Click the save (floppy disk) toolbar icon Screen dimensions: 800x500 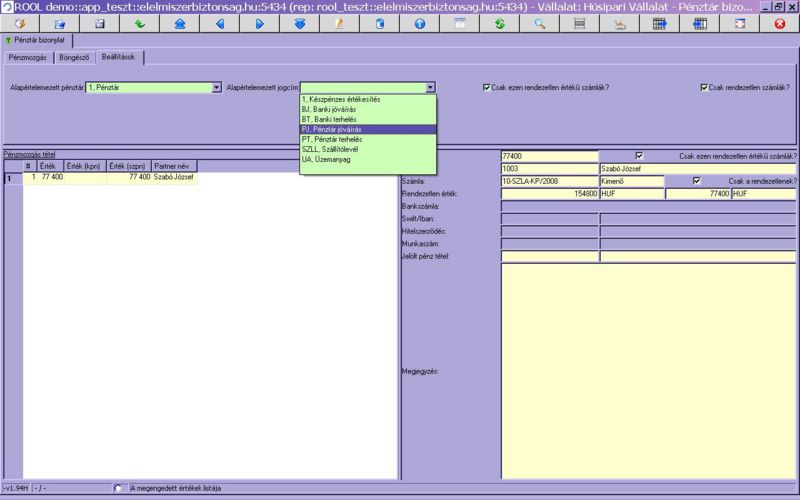click(100, 22)
